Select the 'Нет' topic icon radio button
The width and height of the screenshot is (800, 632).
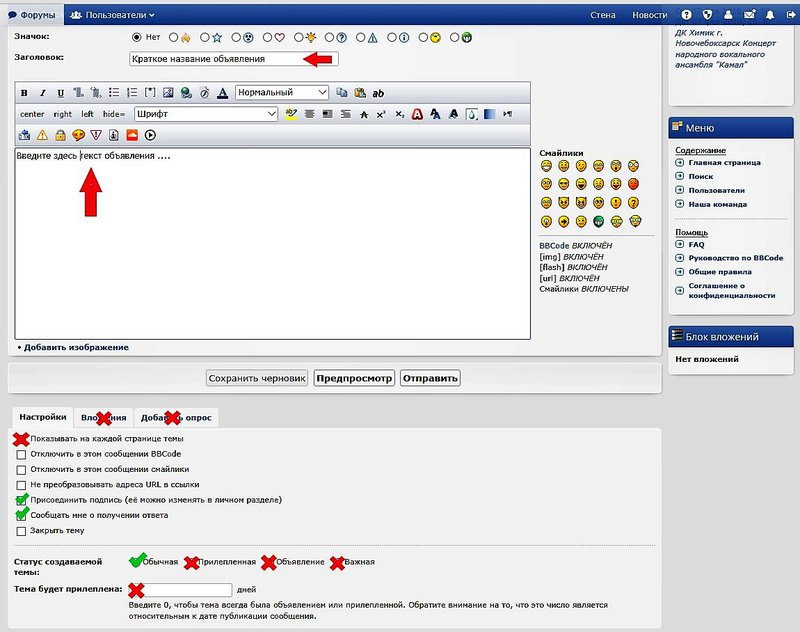(138, 37)
